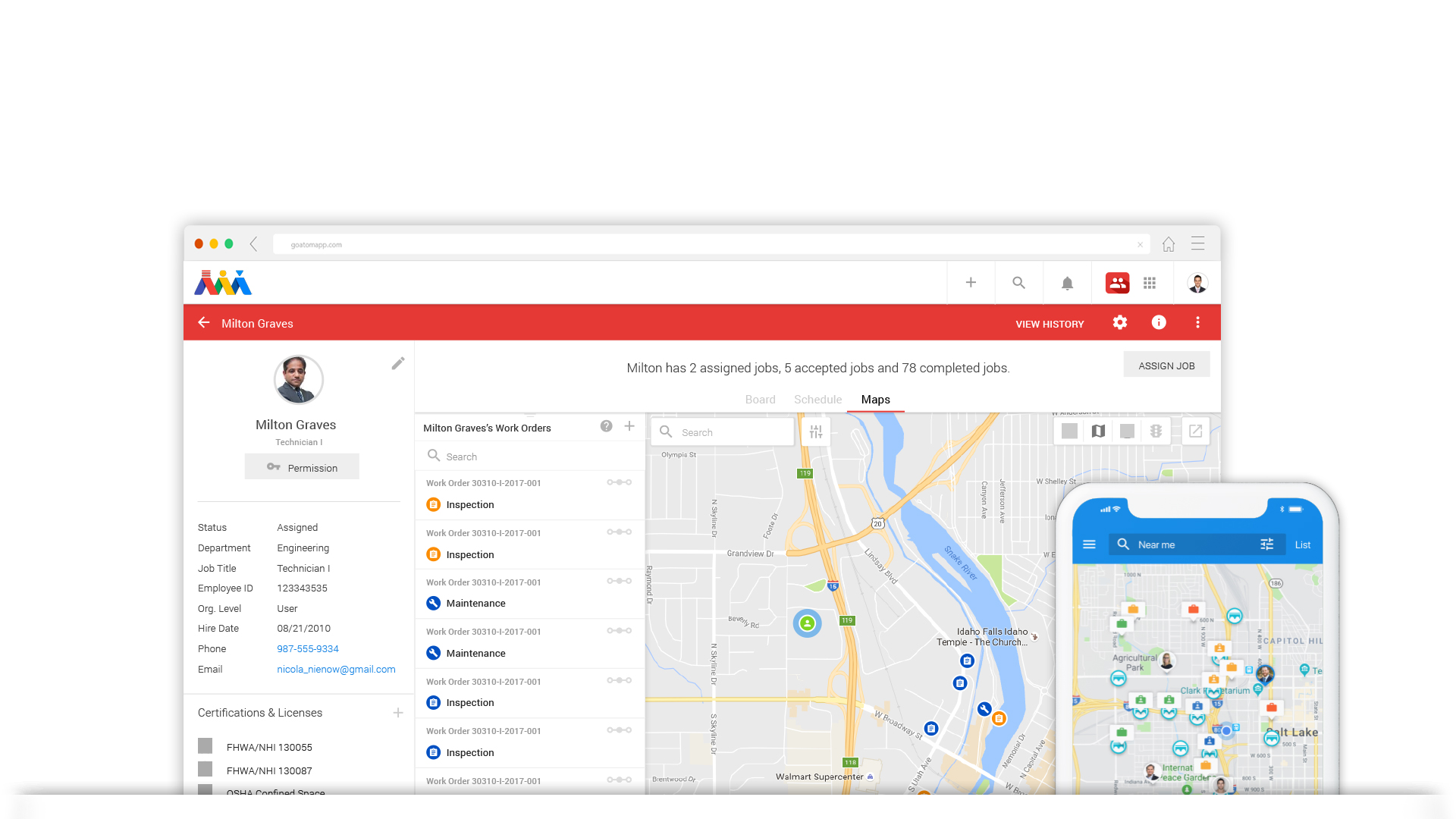Click Hire Date 08/21/2010

pyautogui.click(x=304, y=629)
